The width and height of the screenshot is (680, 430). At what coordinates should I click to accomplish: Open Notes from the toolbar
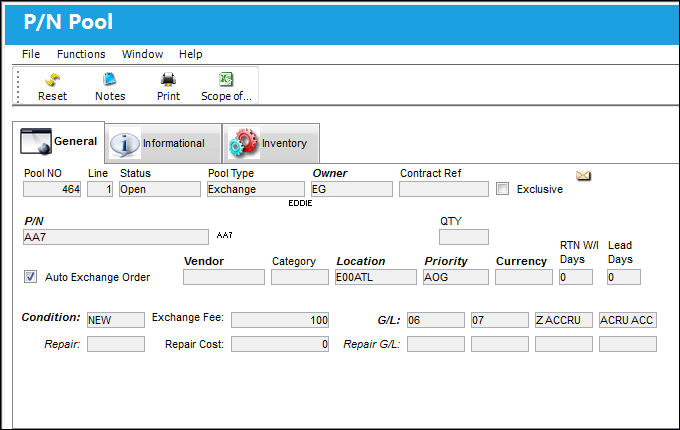point(110,79)
